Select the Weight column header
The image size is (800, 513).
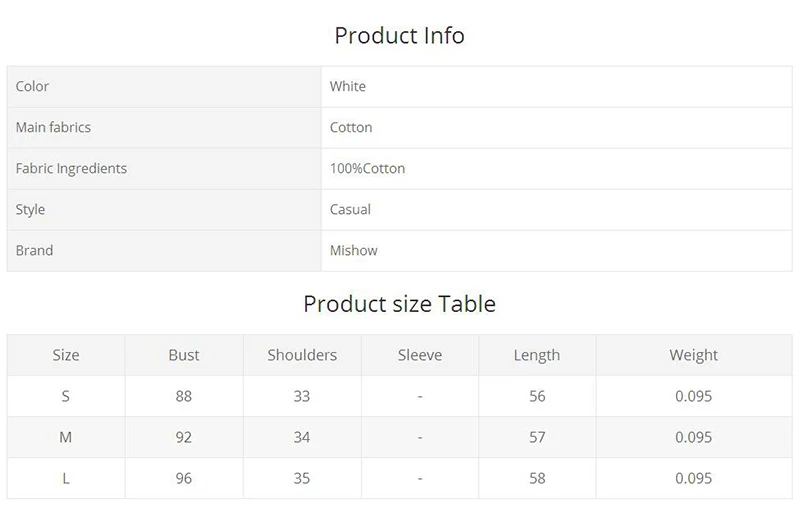pyautogui.click(x=694, y=356)
